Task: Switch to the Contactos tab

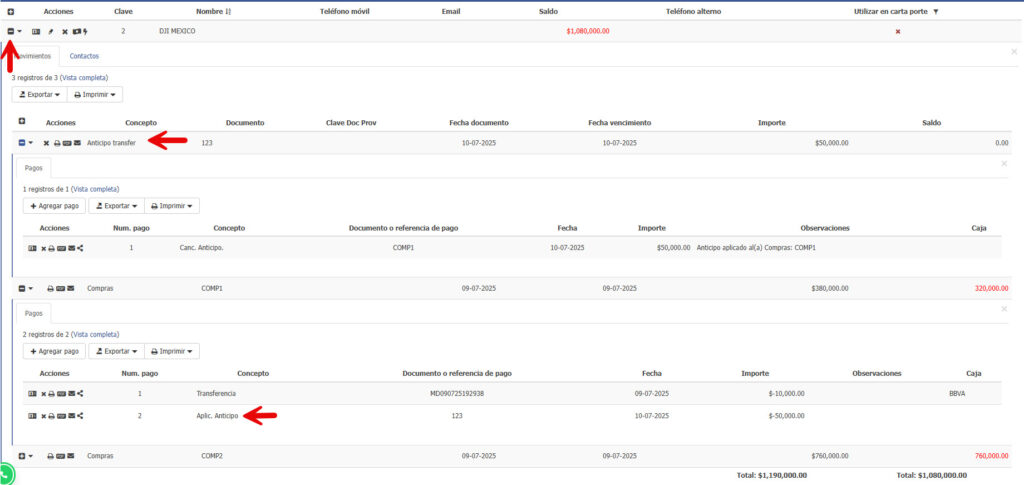Action: [x=84, y=56]
